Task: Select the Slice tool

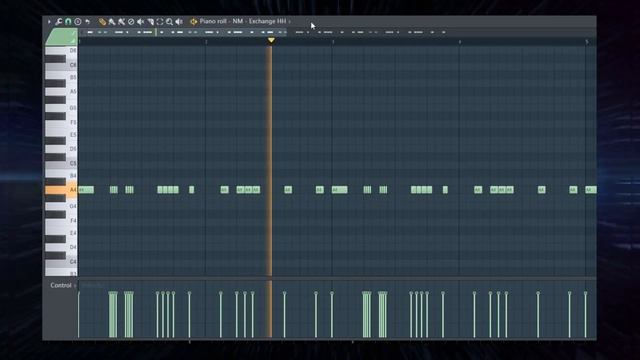Action: 150,22
